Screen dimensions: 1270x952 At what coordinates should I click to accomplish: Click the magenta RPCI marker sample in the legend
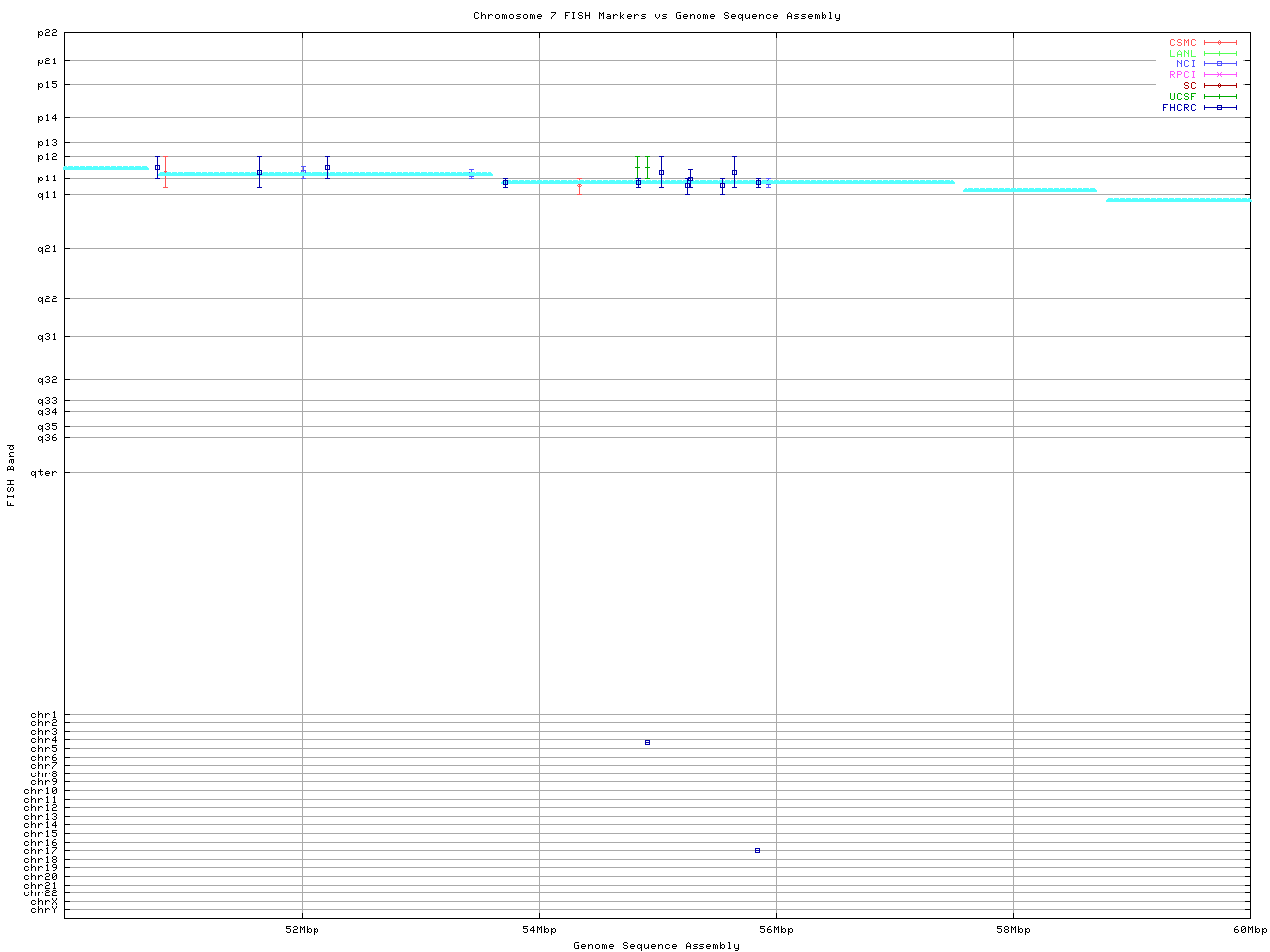pyautogui.click(x=1219, y=74)
